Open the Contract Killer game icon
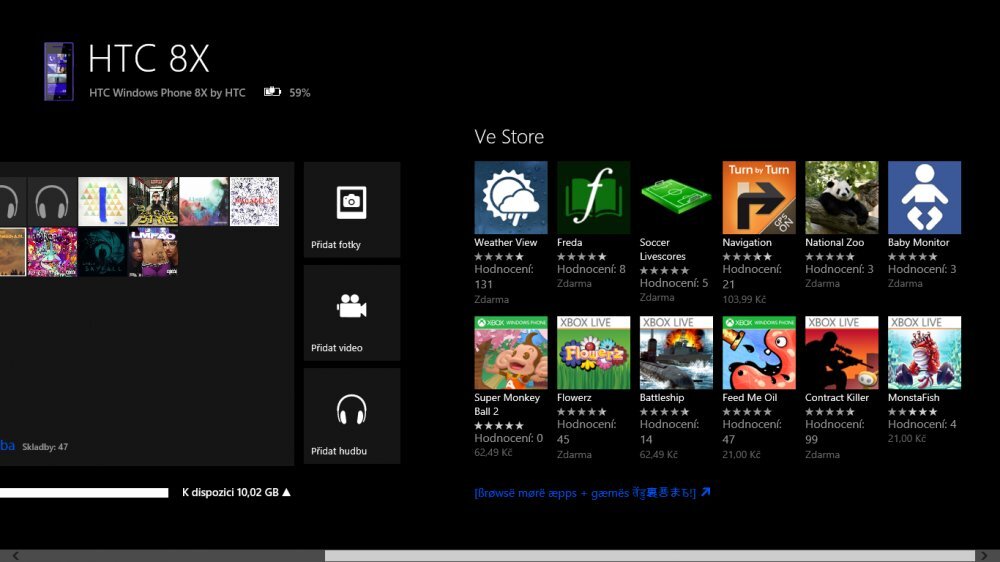Image resolution: width=1000 pixels, height=562 pixels. click(x=841, y=353)
